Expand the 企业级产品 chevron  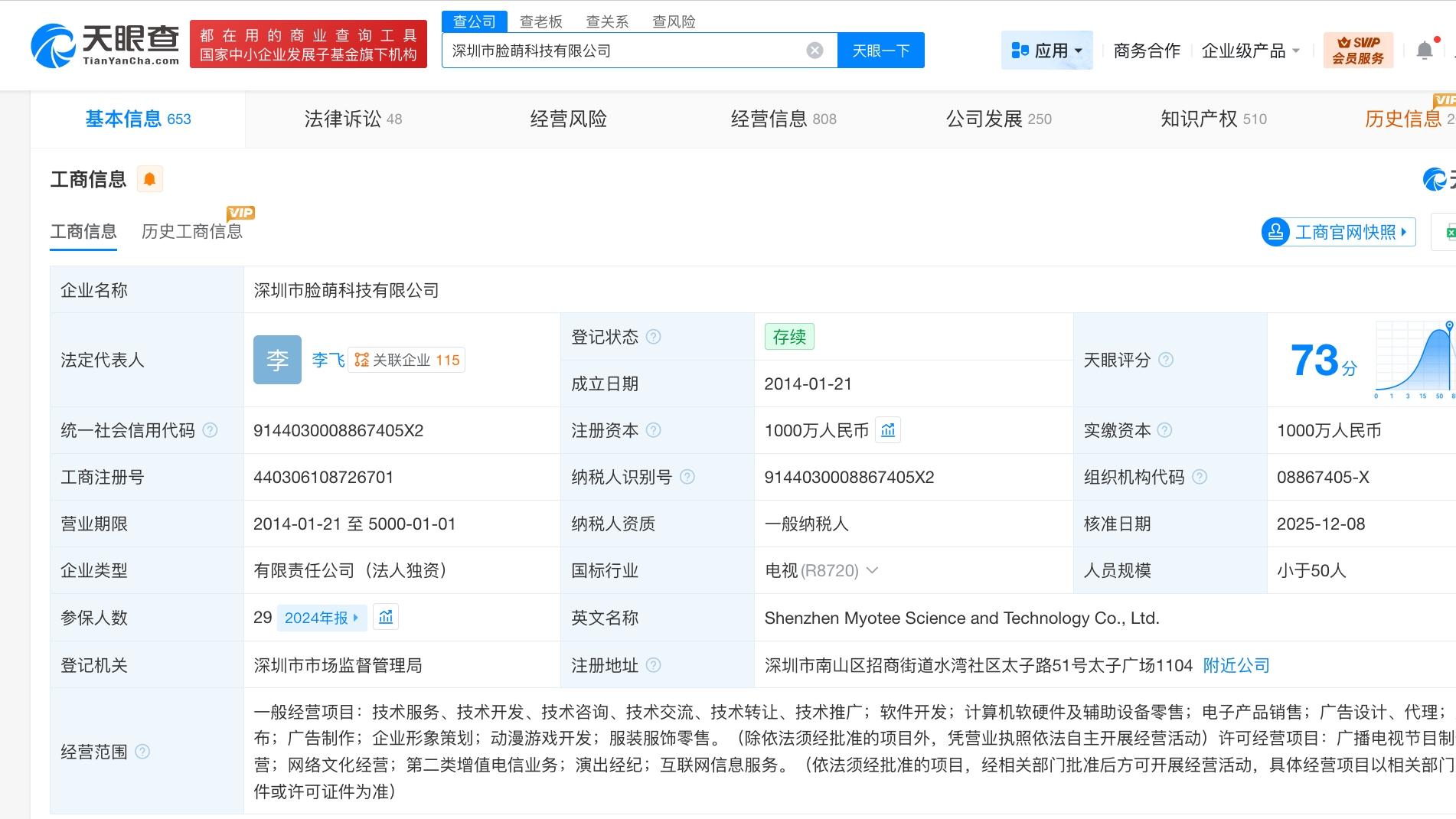[x=1295, y=49]
